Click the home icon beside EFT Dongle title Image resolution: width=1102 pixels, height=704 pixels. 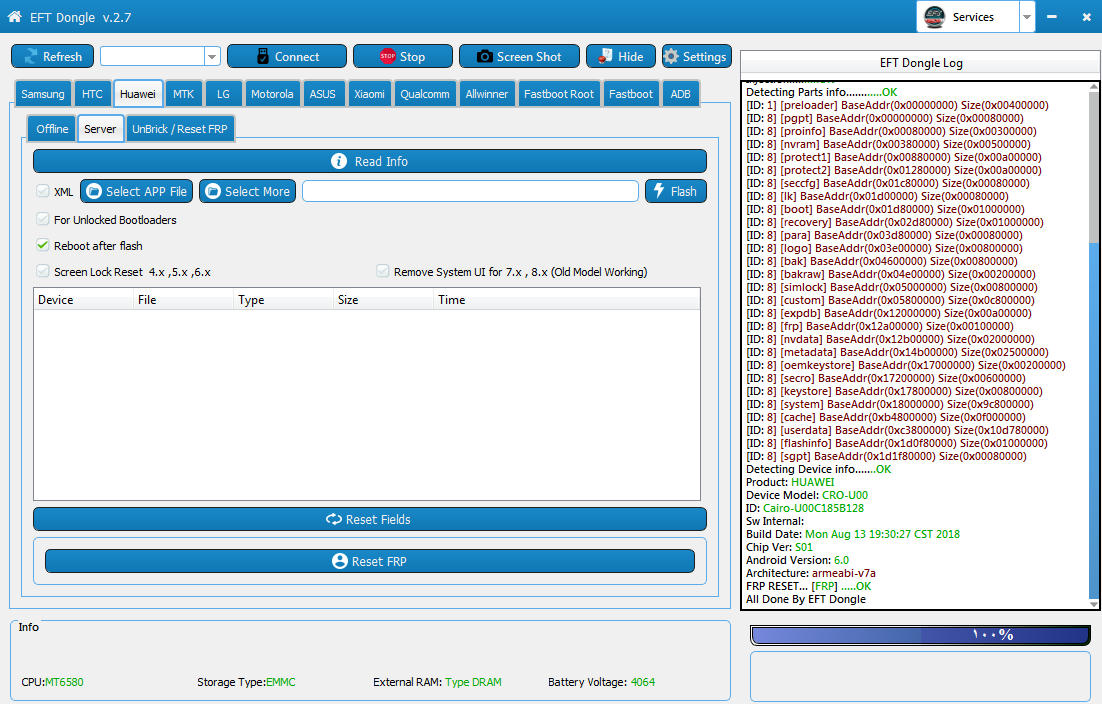tap(14, 16)
